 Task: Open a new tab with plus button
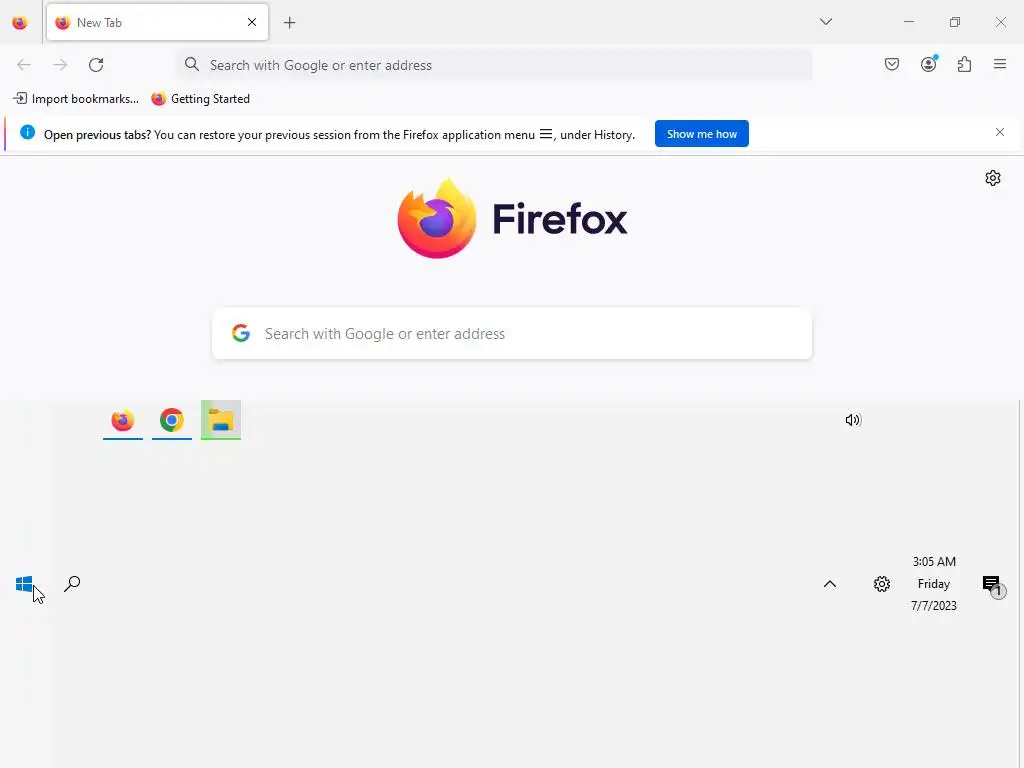(x=289, y=23)
